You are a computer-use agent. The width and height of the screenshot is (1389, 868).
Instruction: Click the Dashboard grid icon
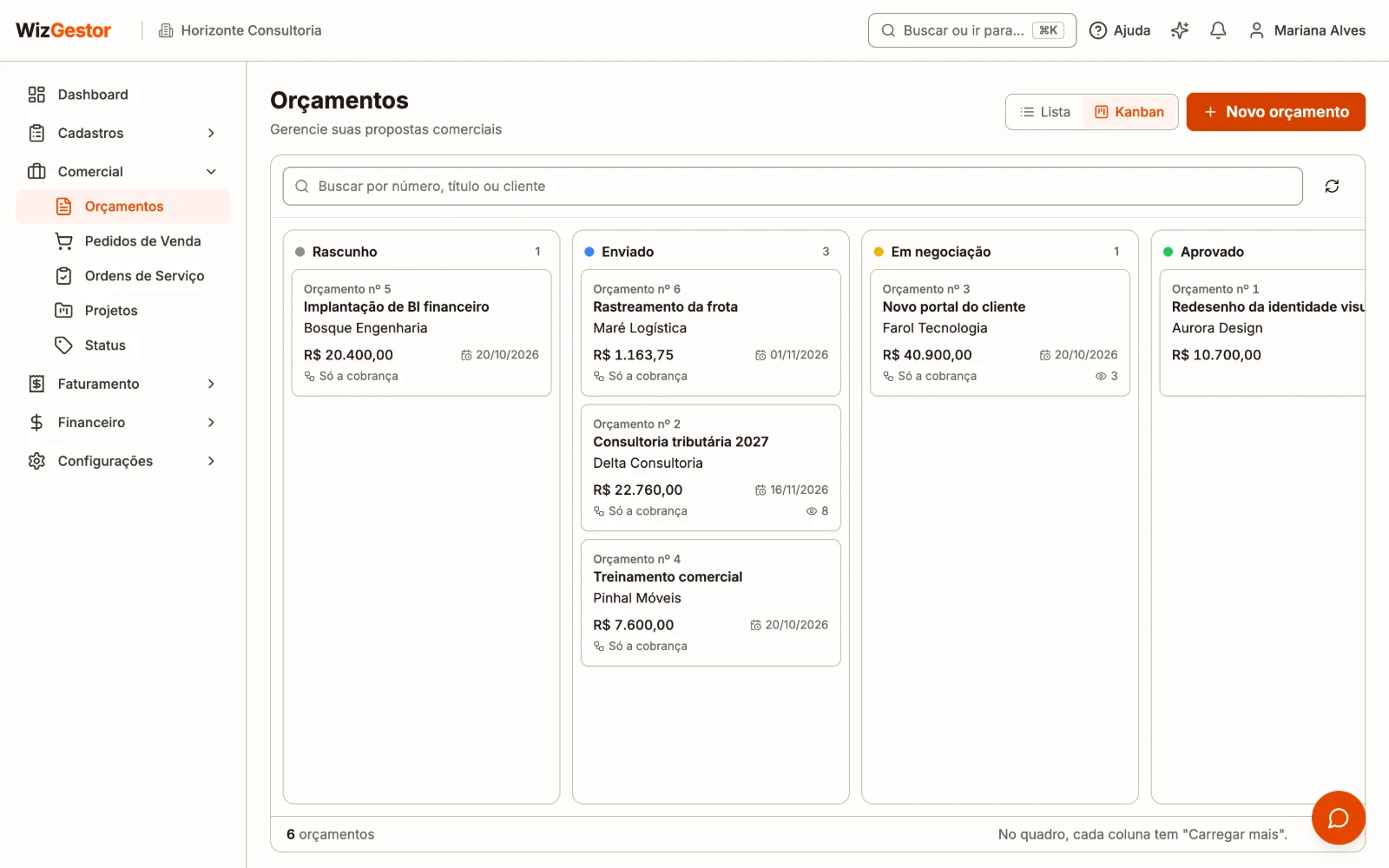36,95
